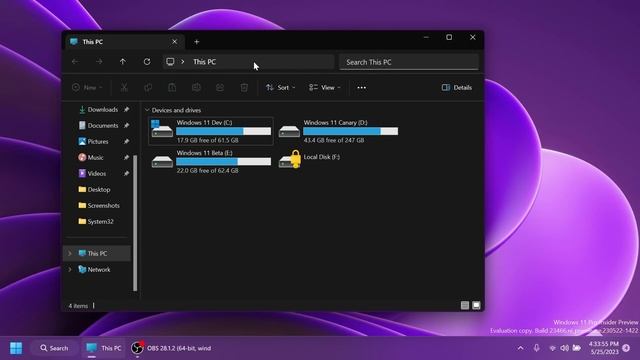The image size is (640, 360).
Task: Unpin Videos using its pin icon
Action: (x=127, y=173)
